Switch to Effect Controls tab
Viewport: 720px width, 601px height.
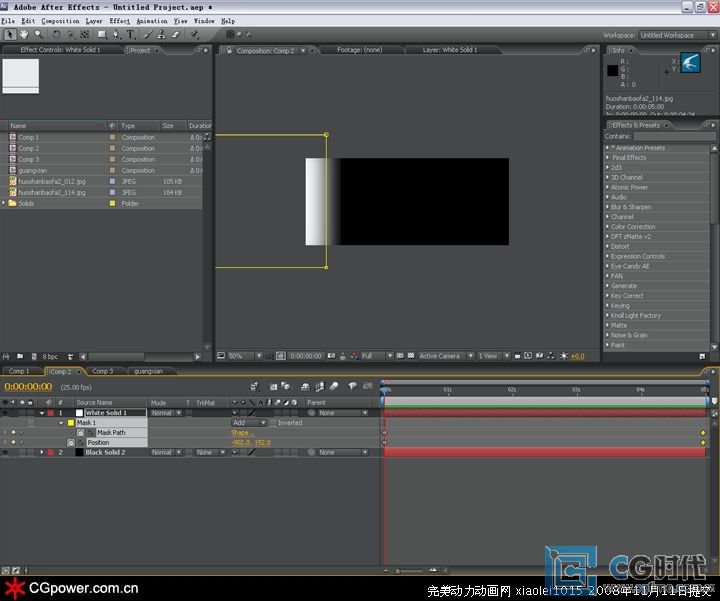(x=60, y=50)
